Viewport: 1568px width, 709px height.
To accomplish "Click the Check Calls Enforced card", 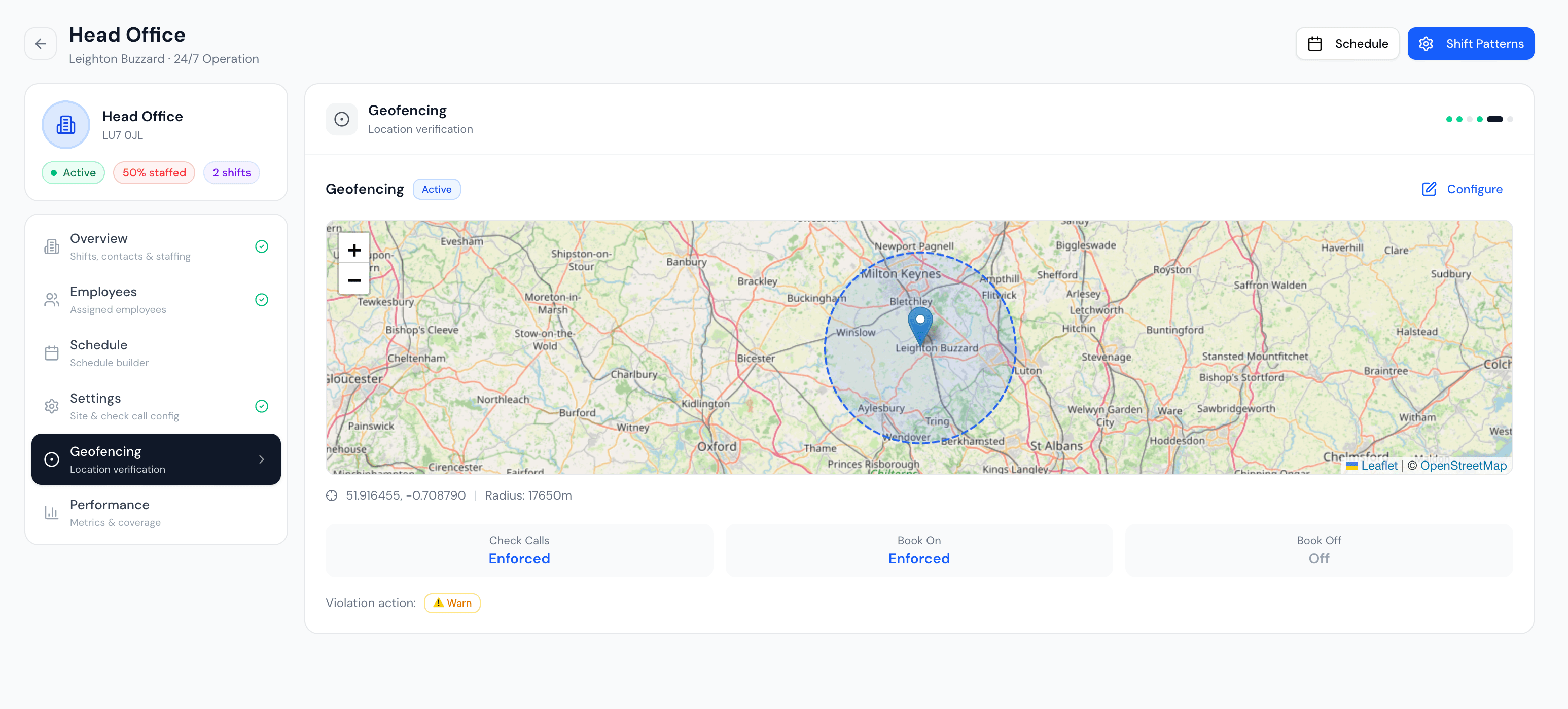I will 519,550.
